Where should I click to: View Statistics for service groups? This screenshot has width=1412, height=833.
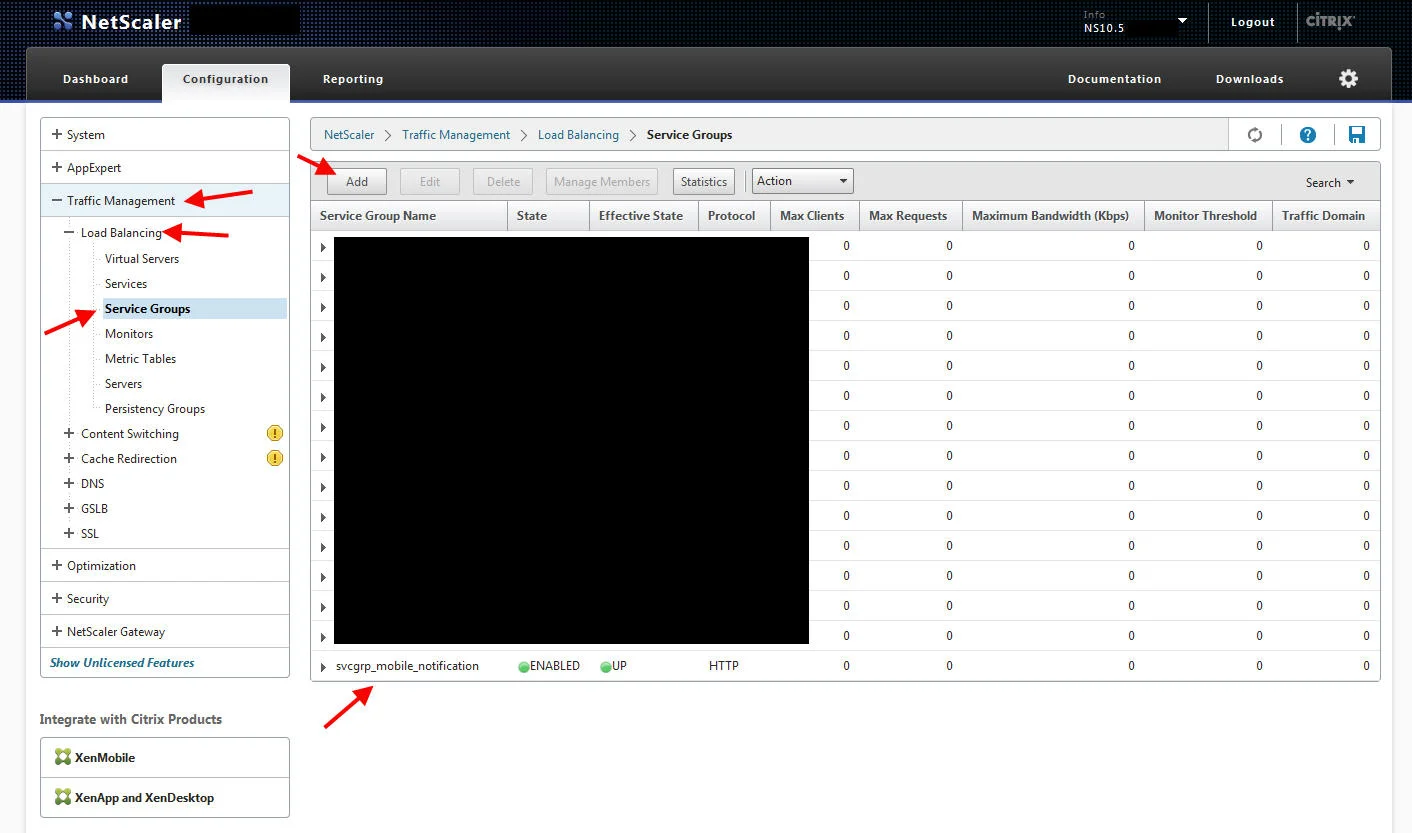[x=704, y=181]
